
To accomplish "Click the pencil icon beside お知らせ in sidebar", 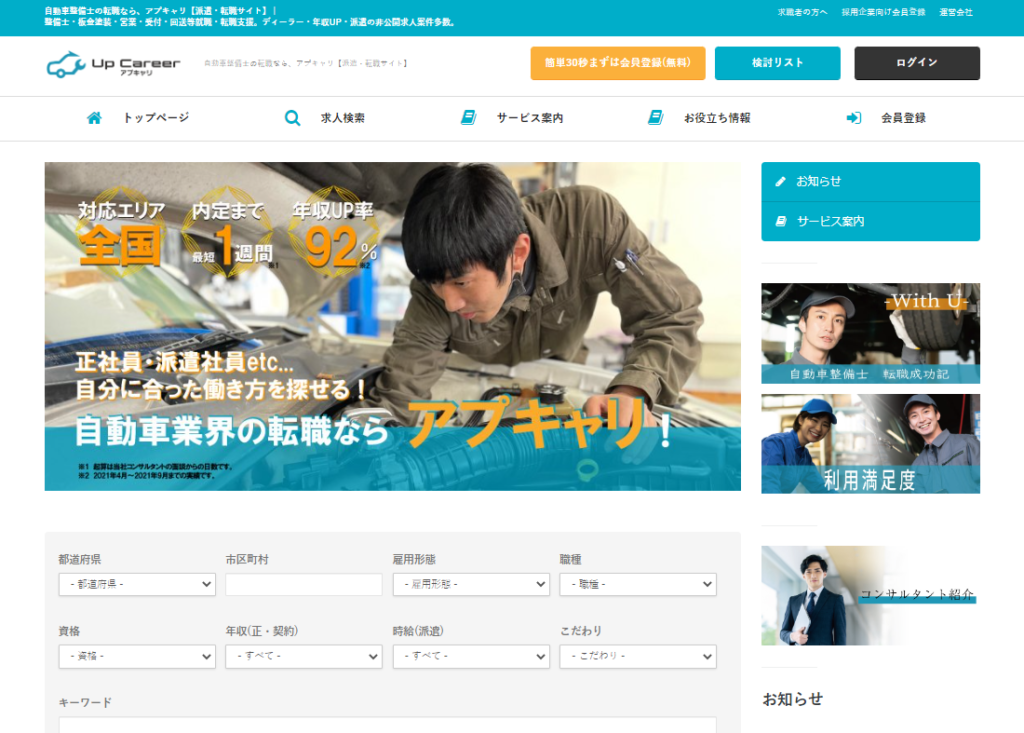I will pos(781,182).
